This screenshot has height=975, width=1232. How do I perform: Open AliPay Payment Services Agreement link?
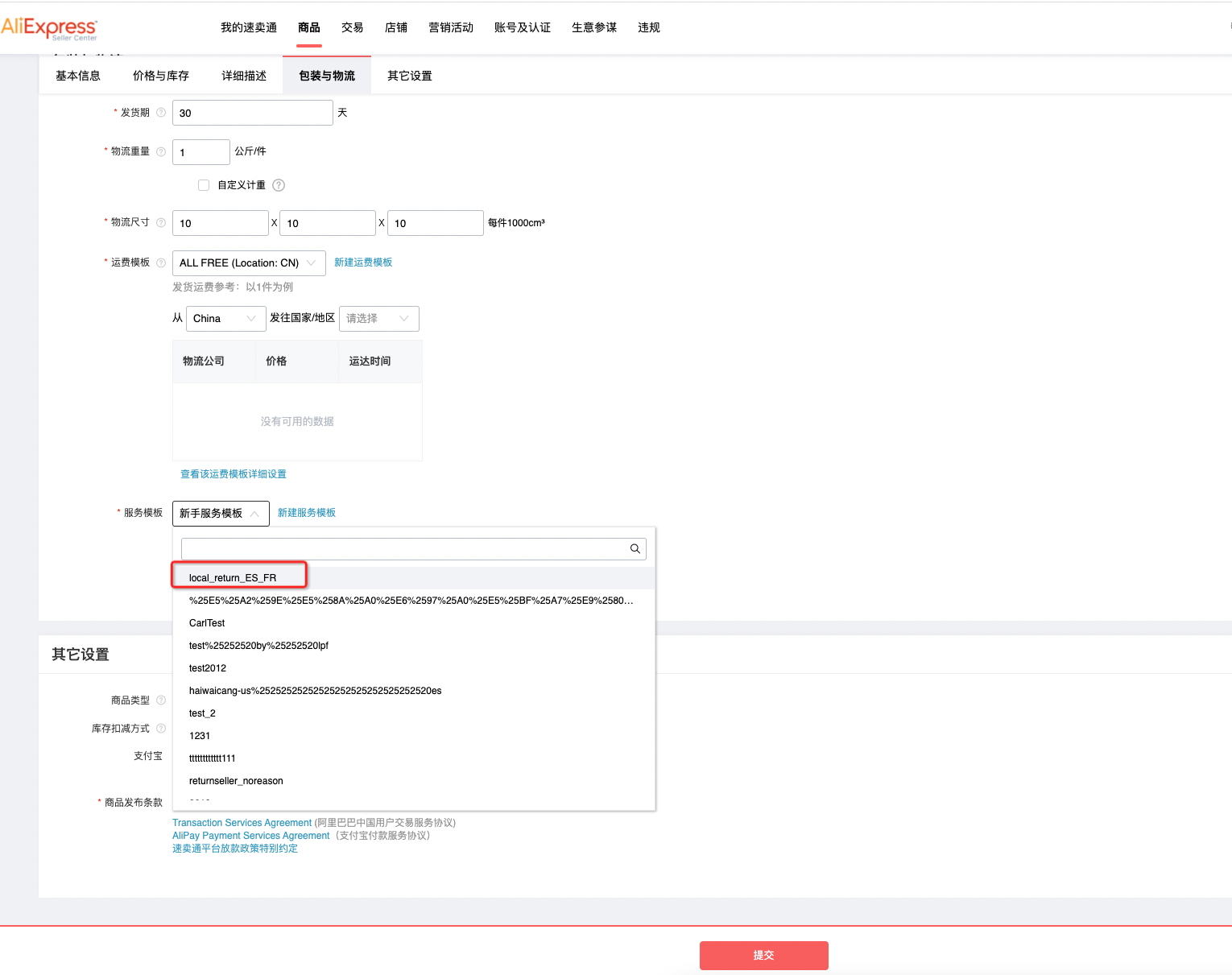coord(251,836)
